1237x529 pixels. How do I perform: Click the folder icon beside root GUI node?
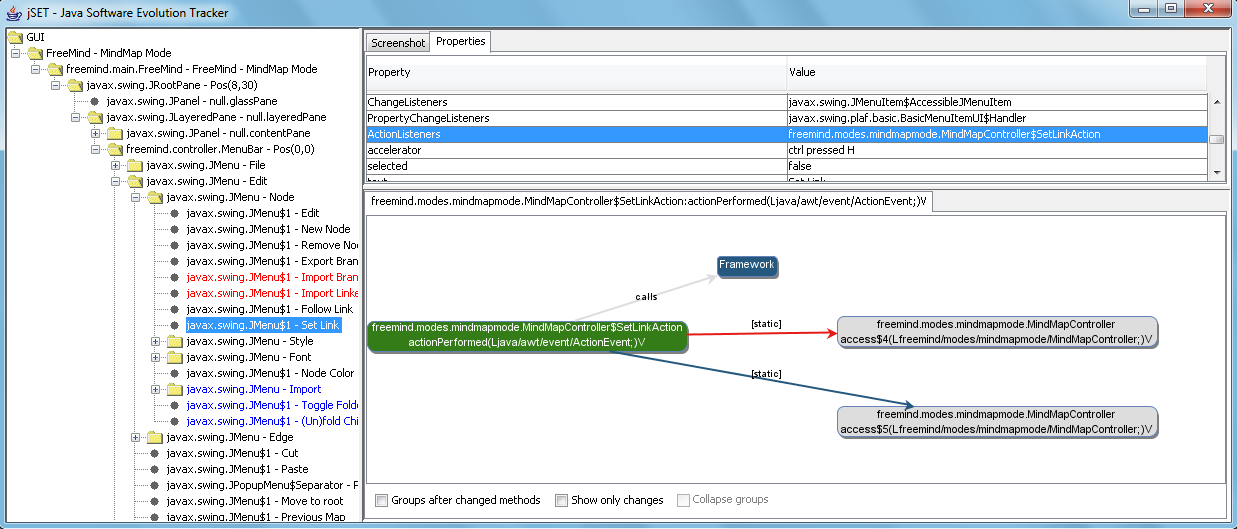pos(15,37)
